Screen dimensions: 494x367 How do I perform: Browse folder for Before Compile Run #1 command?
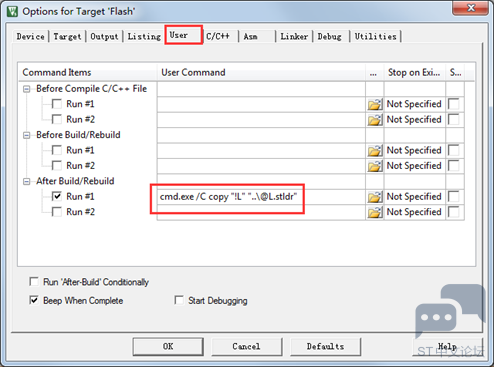click(x=375, y=104)
